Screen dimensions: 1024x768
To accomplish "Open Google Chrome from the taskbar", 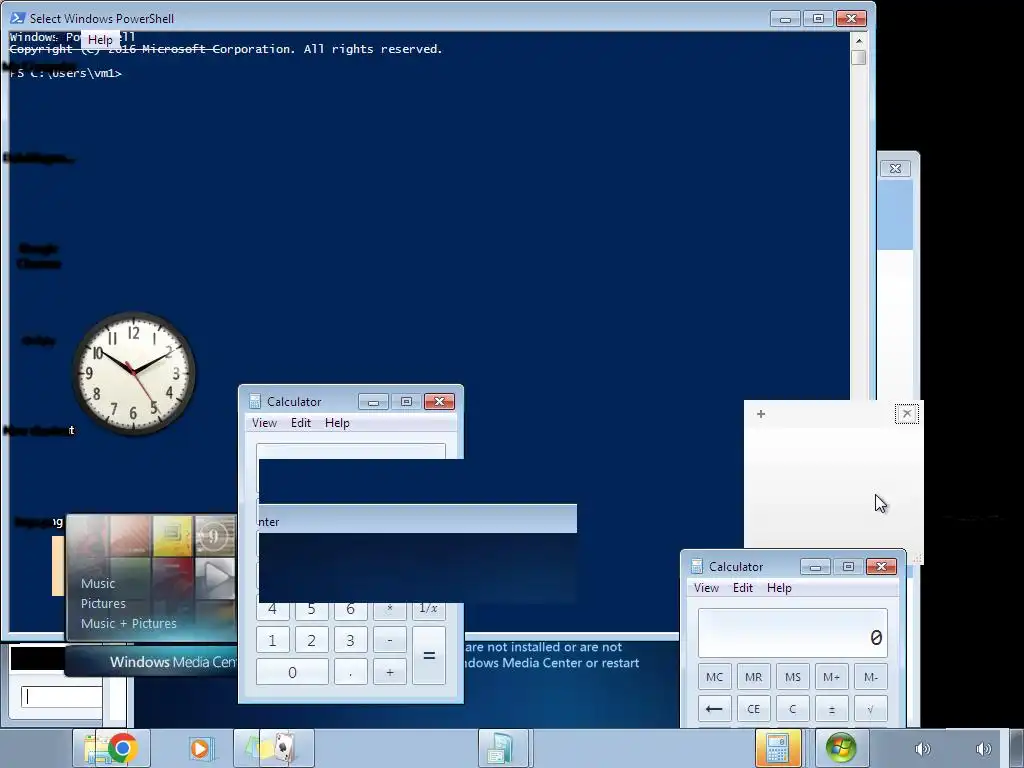I will 122,748.
